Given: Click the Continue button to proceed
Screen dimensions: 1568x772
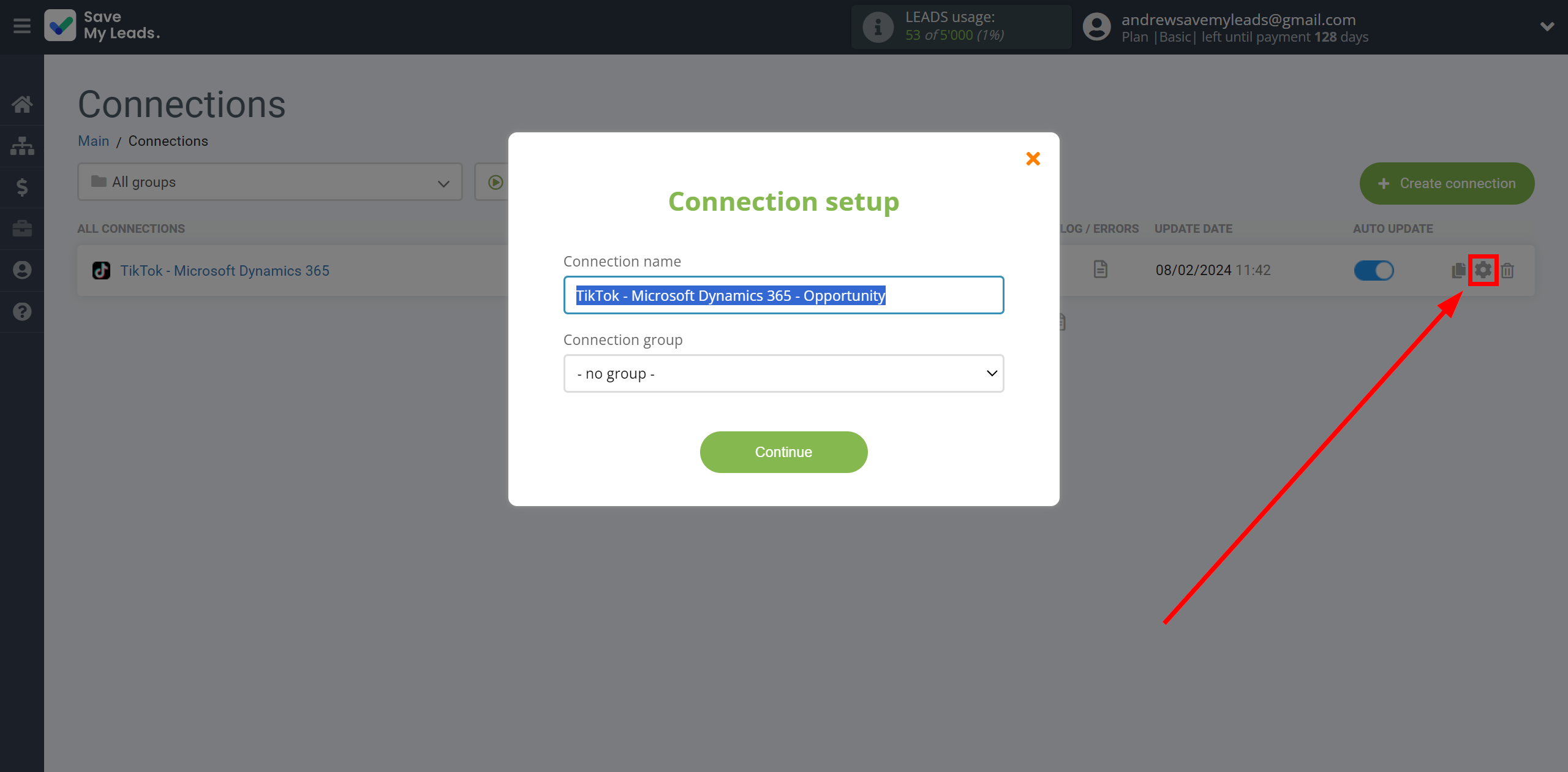Looking at the screenshot, I should tap(783, 451).
